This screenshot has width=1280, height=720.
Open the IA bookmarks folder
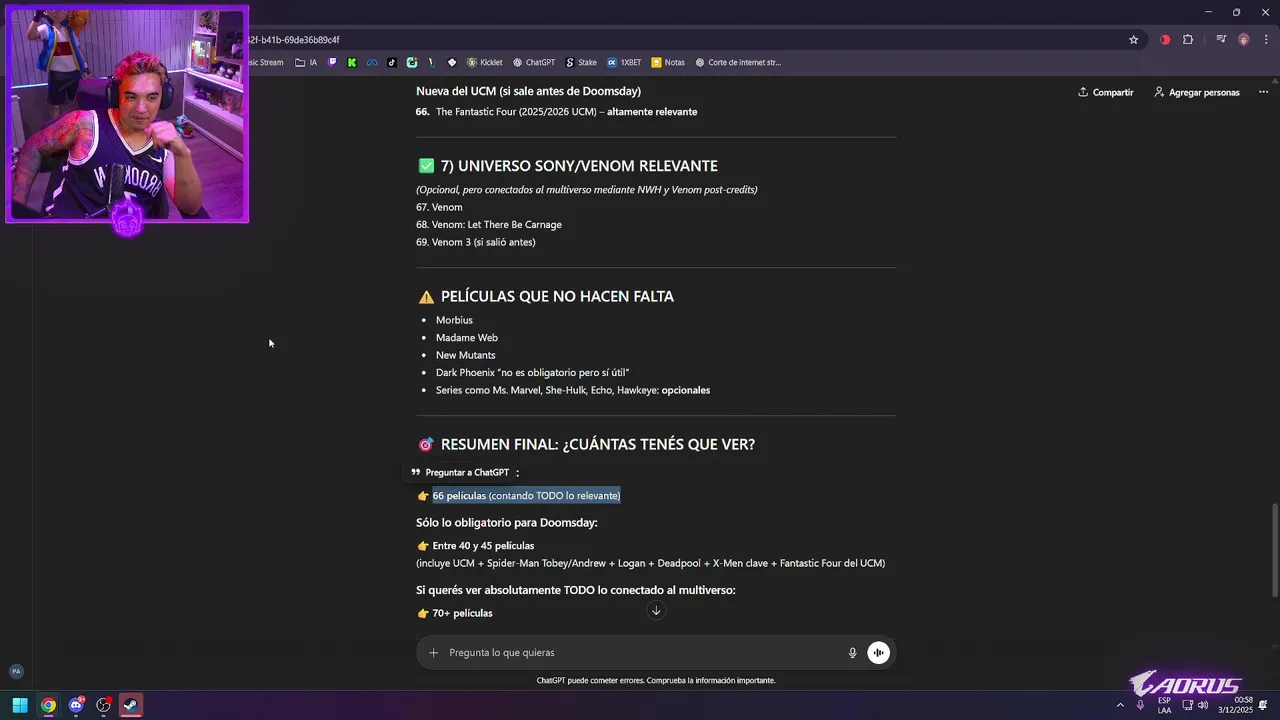[x=306, y=62]
